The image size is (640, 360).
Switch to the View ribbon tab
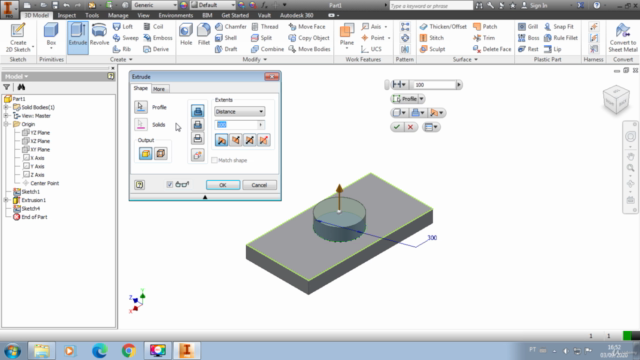click(143, 16)
